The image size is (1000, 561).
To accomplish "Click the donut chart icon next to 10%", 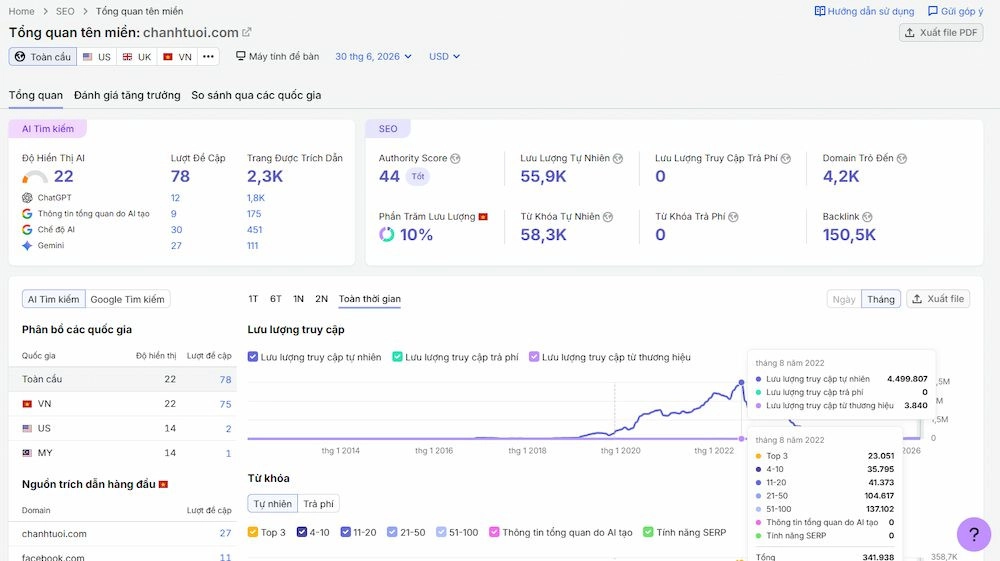I will (386, 235).
